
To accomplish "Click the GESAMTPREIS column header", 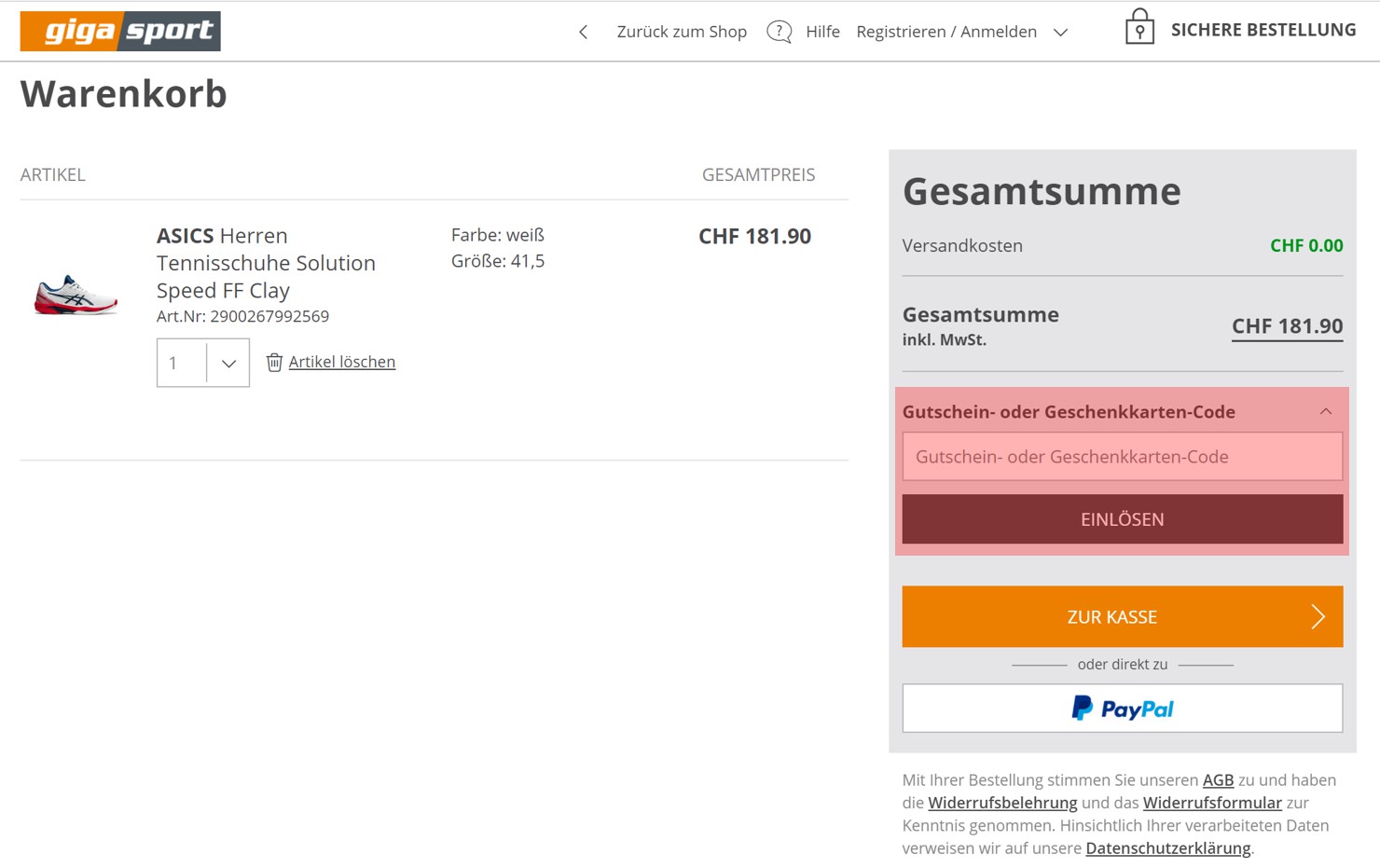I will (758, 174).
